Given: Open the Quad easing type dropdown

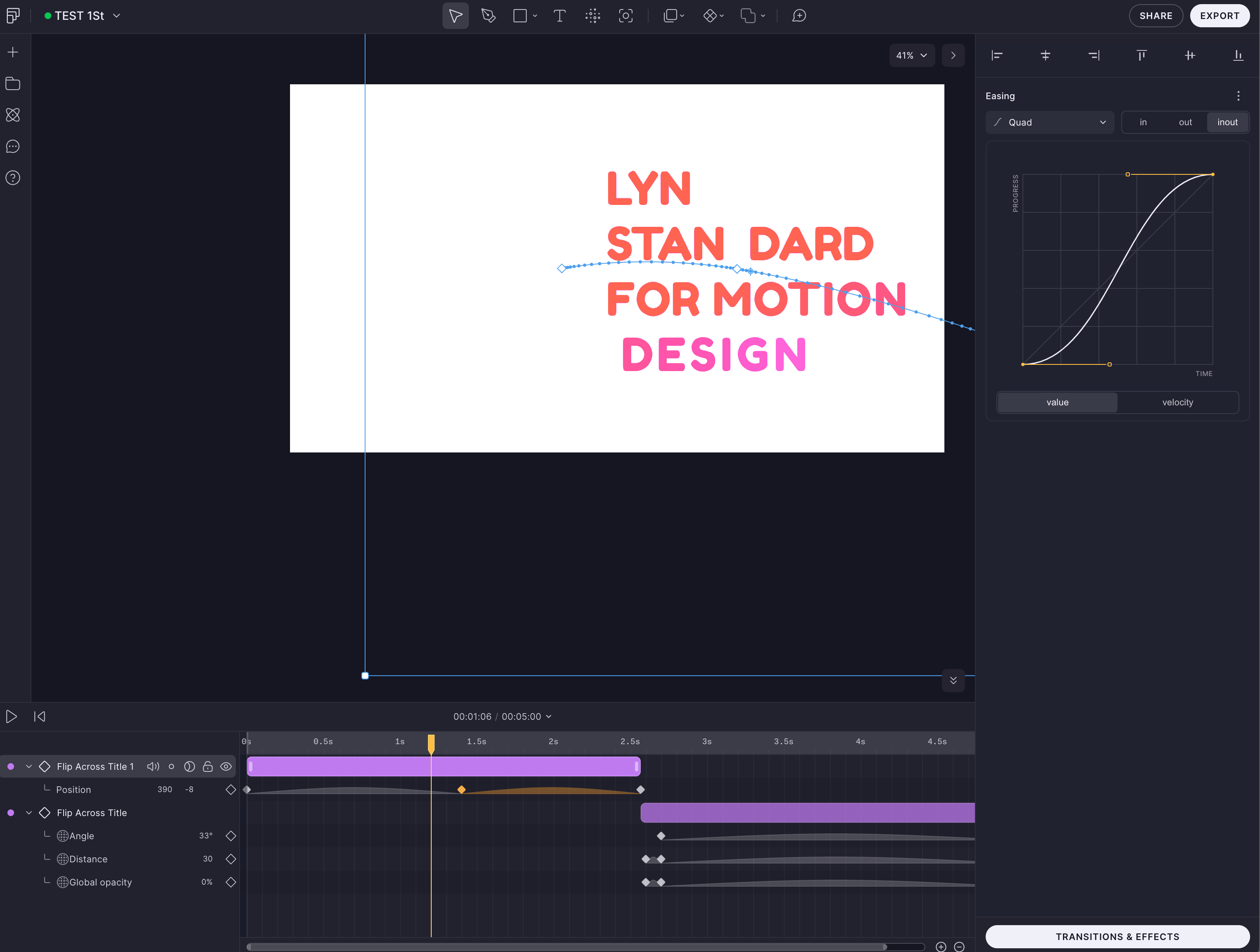Looking at the screenshot, I should [1049, 122].
